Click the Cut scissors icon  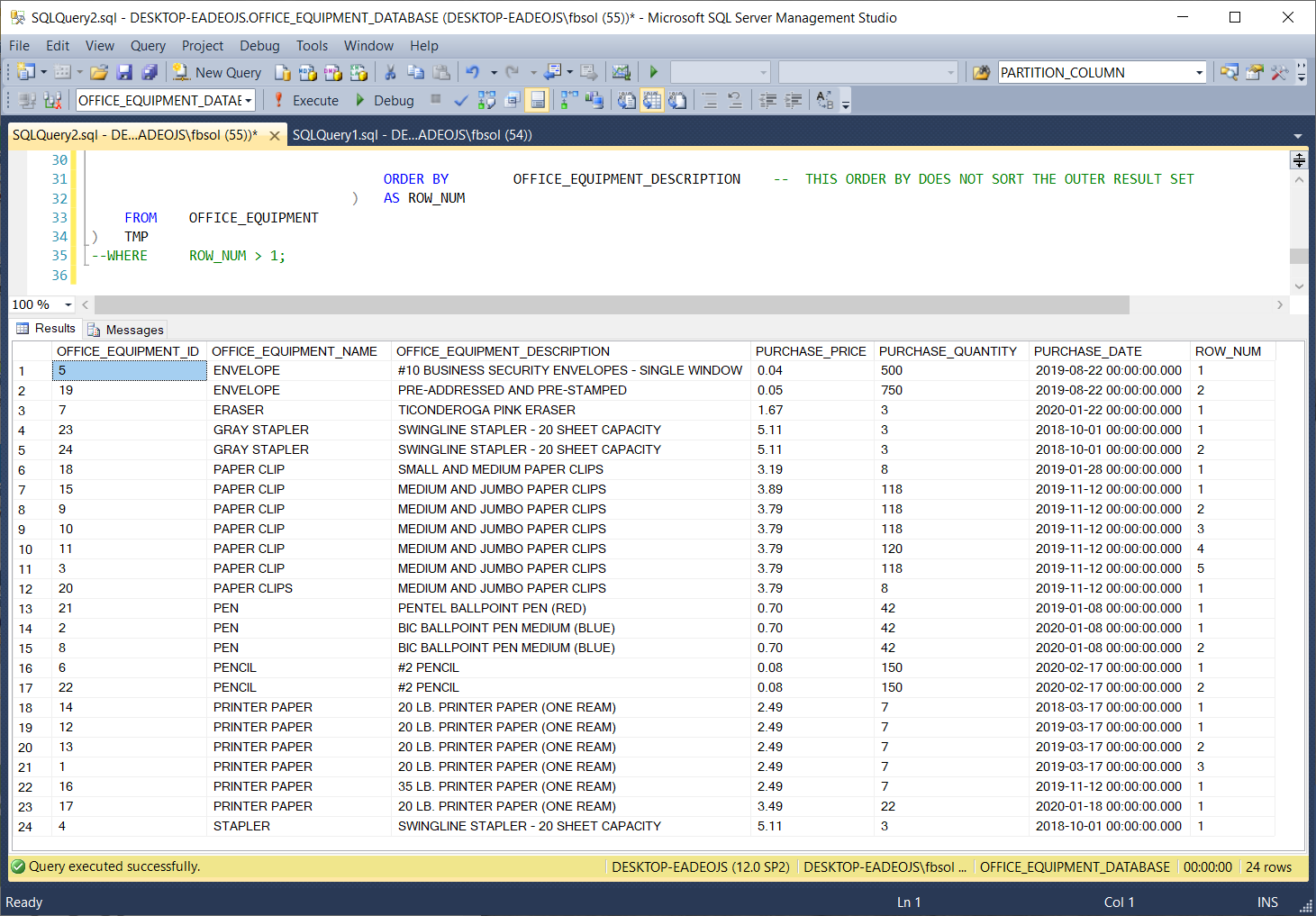click(x=390, y=73)
